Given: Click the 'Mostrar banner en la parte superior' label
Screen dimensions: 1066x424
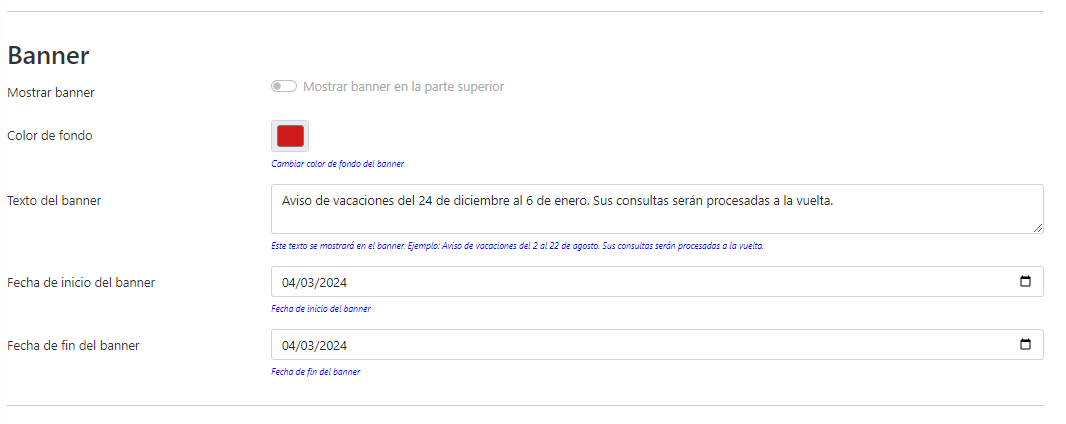Looking at the screenshot, I should coord(403,87).
